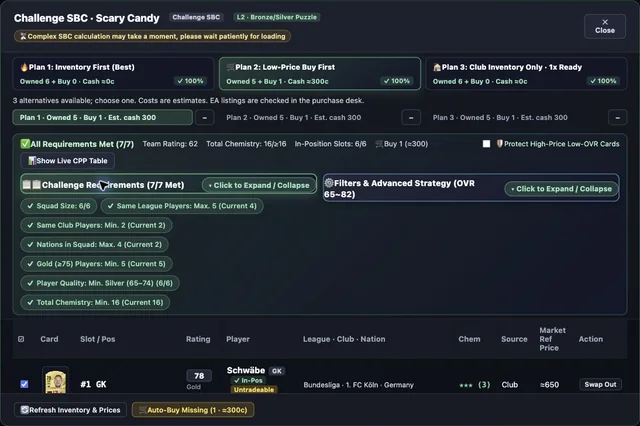Select Plan 3: Club Inventory Only

click(526, 73)
